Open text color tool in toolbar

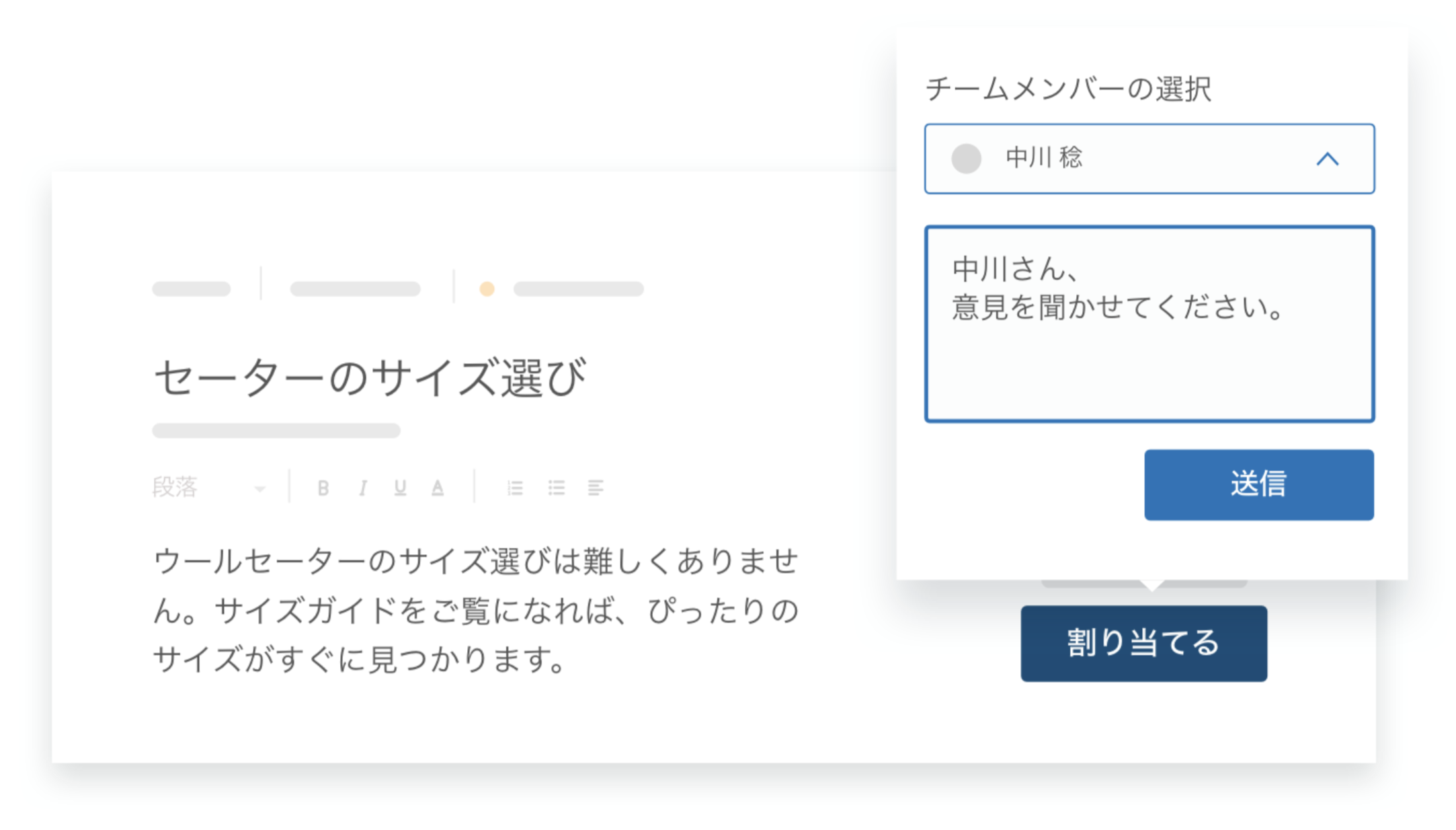[438, 488]
